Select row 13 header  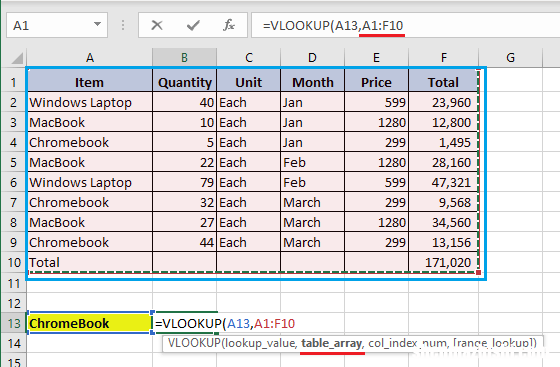coord(14,323)
